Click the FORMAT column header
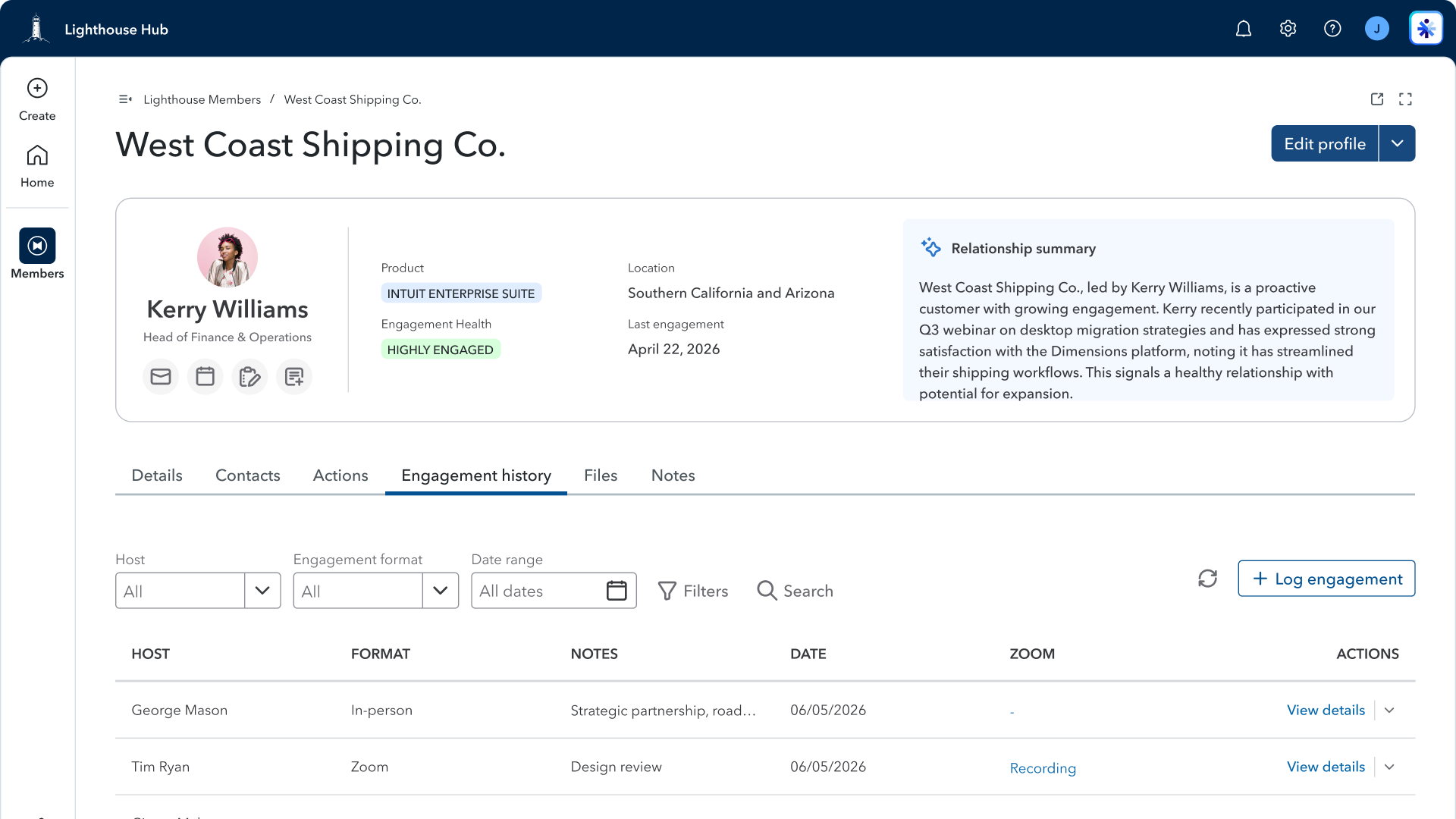 381,654
